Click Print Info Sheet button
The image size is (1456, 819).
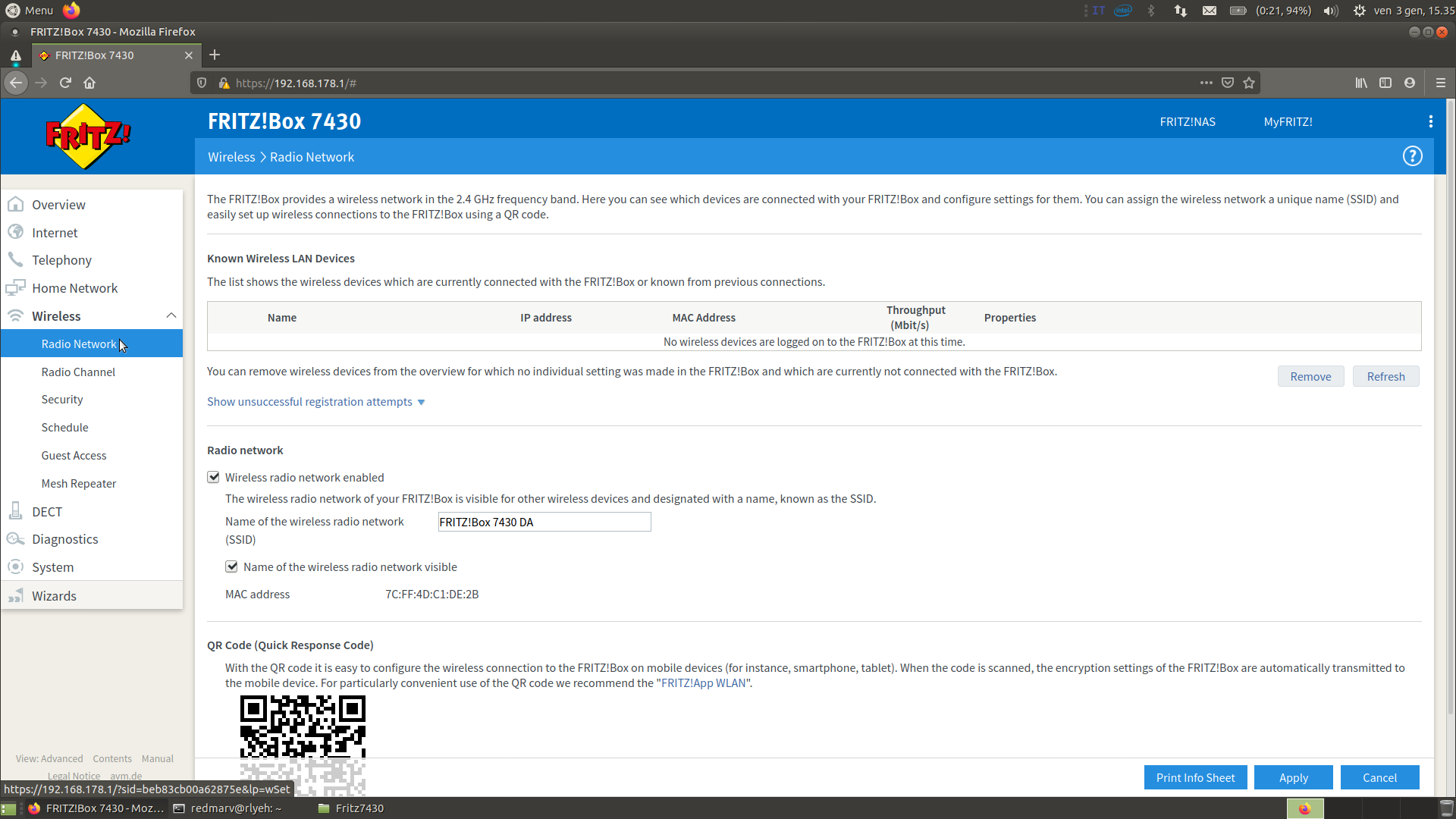tap(1195, 777)
